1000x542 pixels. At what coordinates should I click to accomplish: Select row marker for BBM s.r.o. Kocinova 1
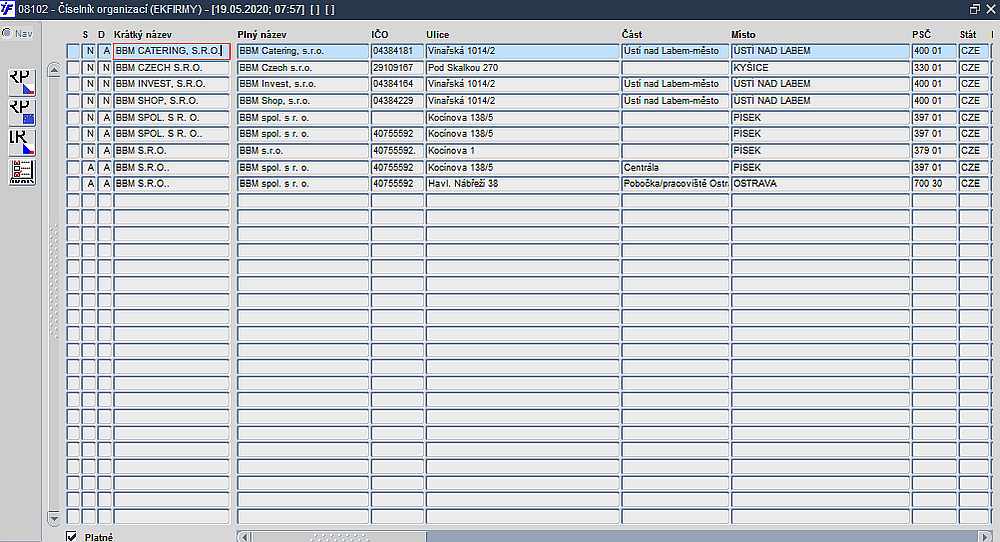[x=73, y=150]
